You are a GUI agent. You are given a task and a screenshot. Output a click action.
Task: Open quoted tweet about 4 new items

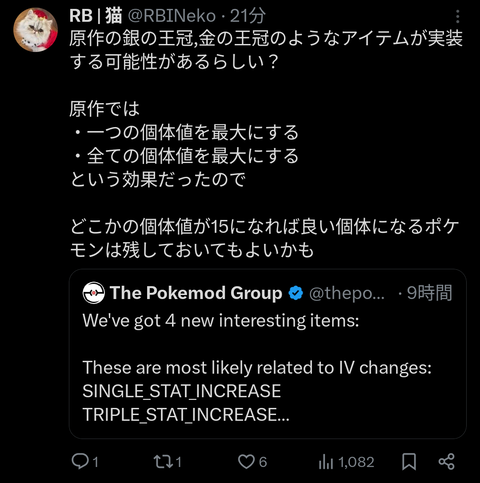tap(268, 354)
